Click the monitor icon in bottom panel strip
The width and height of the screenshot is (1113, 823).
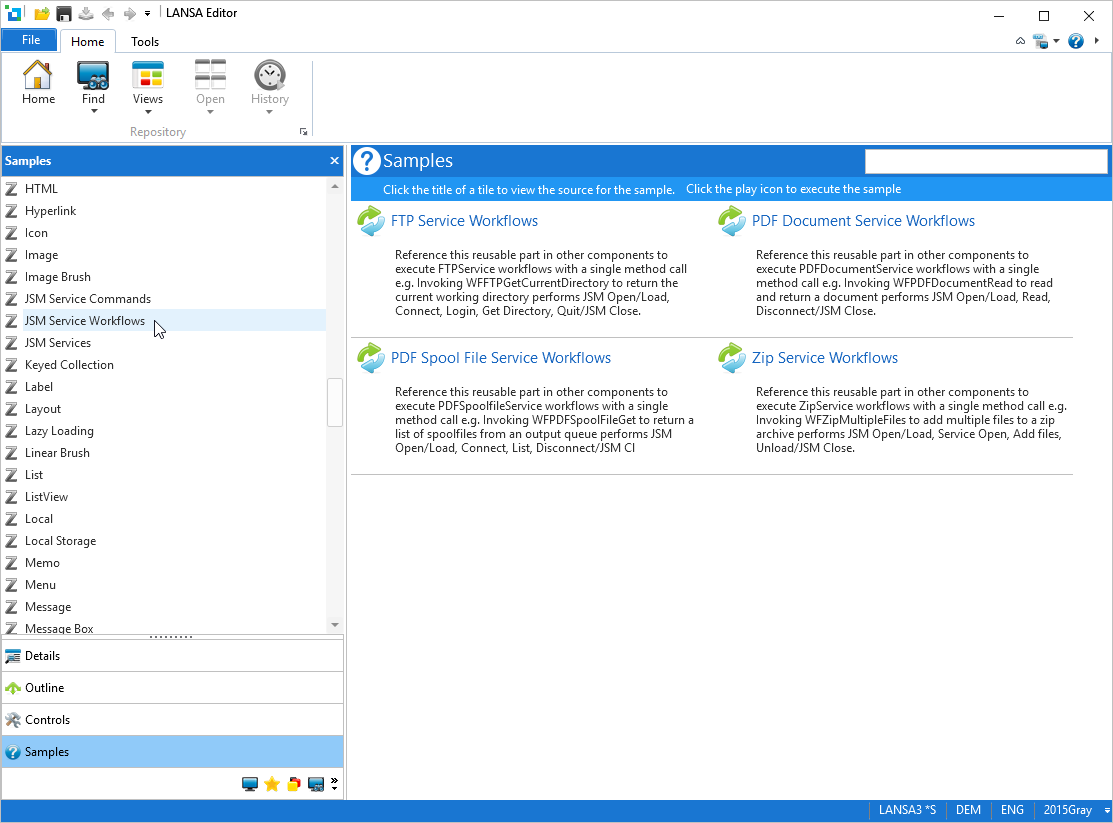coord(250,784)
